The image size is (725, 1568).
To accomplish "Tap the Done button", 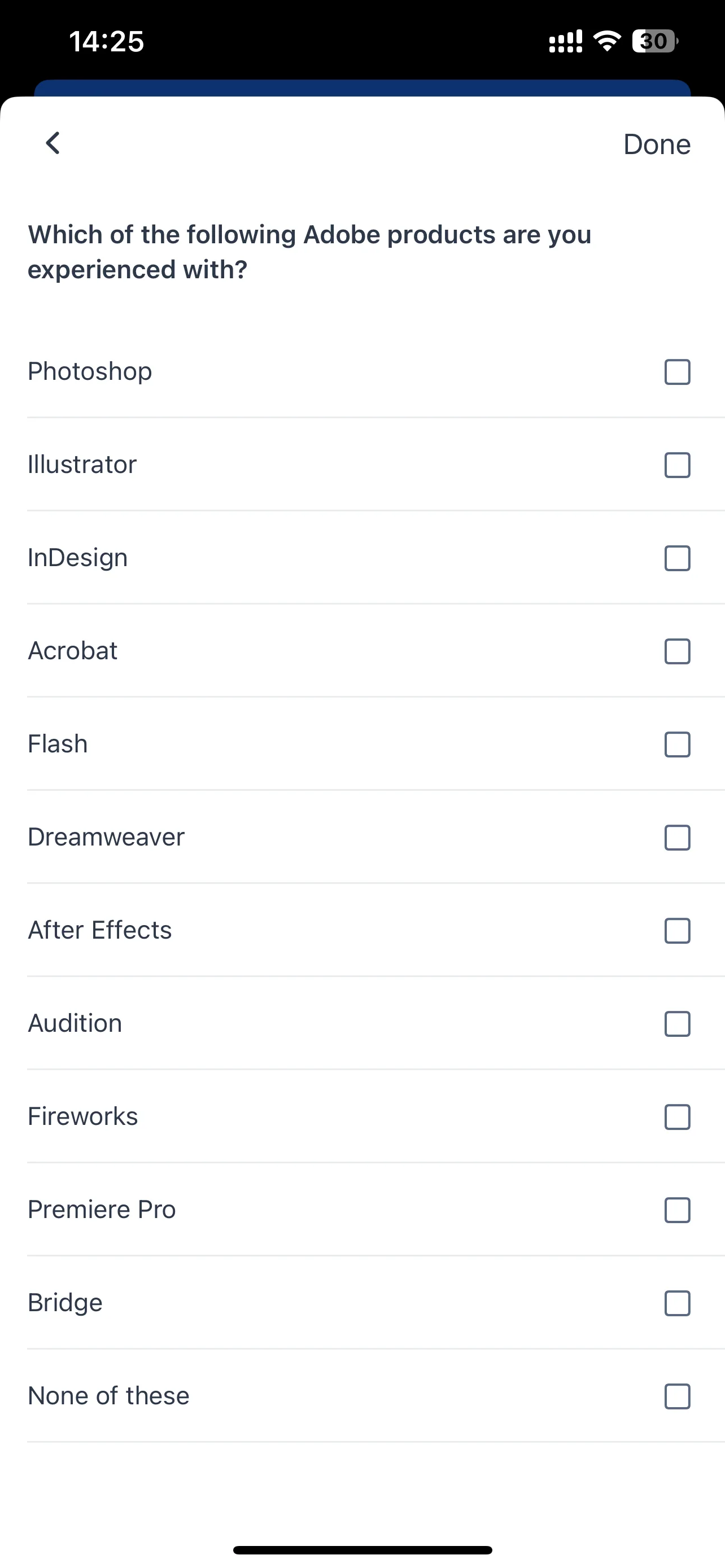I will click(x=657, y=145).
